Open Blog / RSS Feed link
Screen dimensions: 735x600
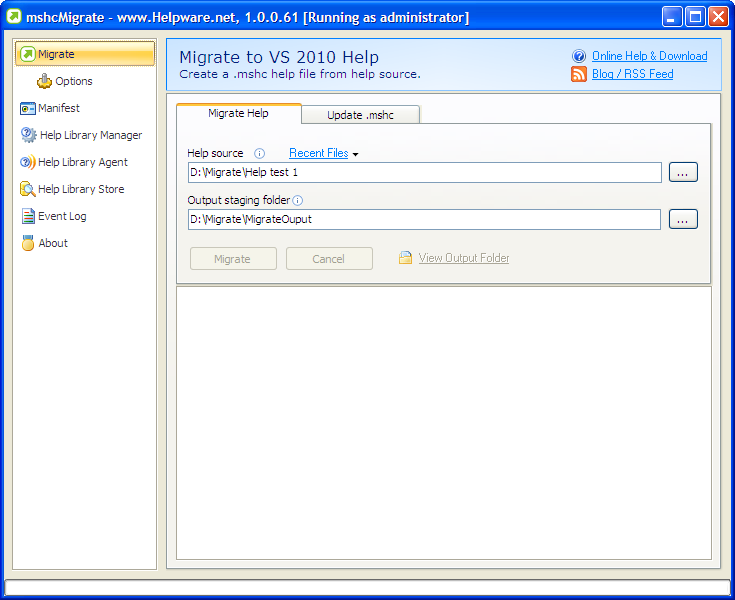[x=632, y=74]
